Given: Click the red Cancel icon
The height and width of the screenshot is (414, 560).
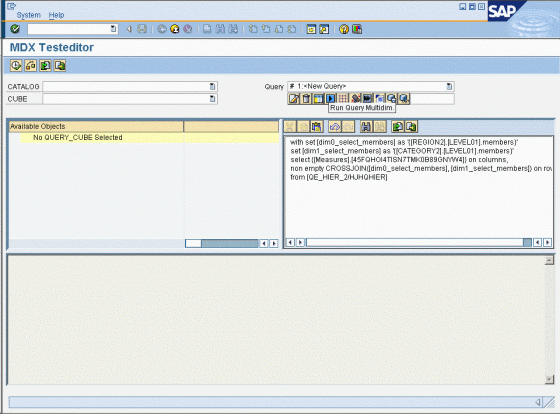Looking at the screenshot, I should point(188,29).
